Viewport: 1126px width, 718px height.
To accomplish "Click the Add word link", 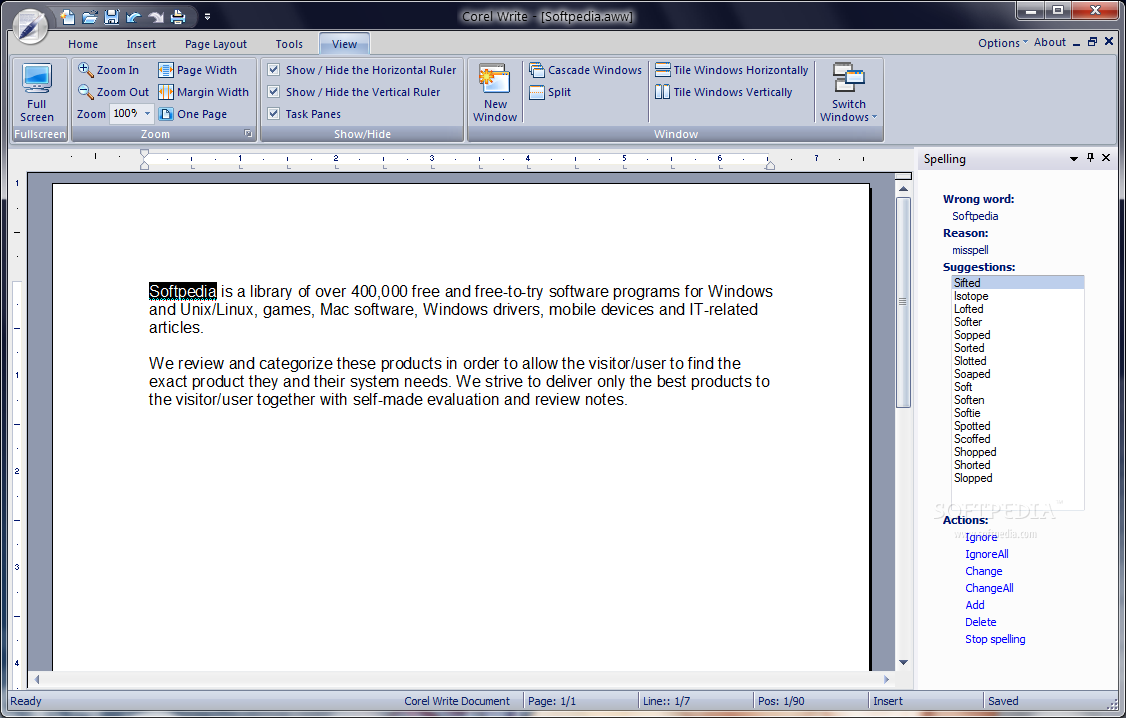I will pos(974,605).
